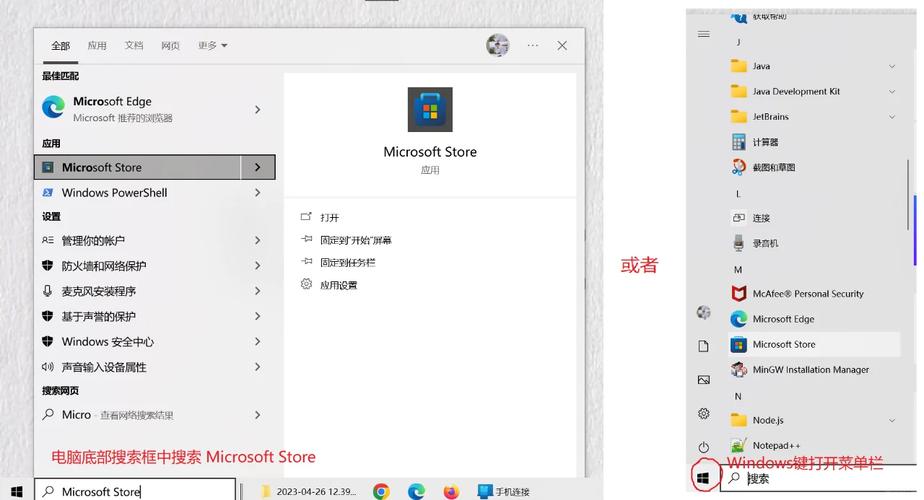Image resolution: width=924 pixels, height=500 pixels.
Task: Click 打开 to open Microsoft Store
Action: click(321, 218)
